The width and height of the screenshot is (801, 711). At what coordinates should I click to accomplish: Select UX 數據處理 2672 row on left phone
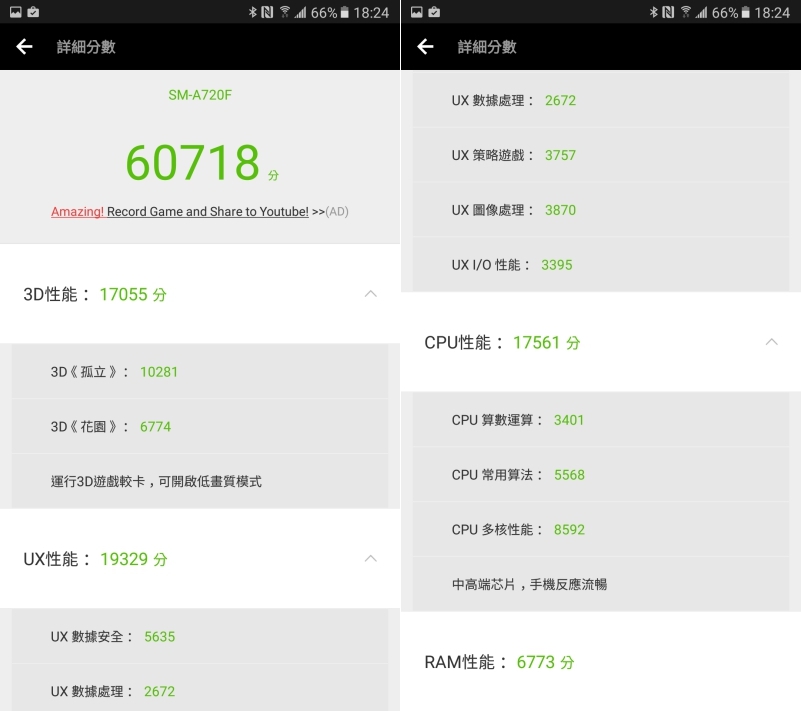(200, 688)
